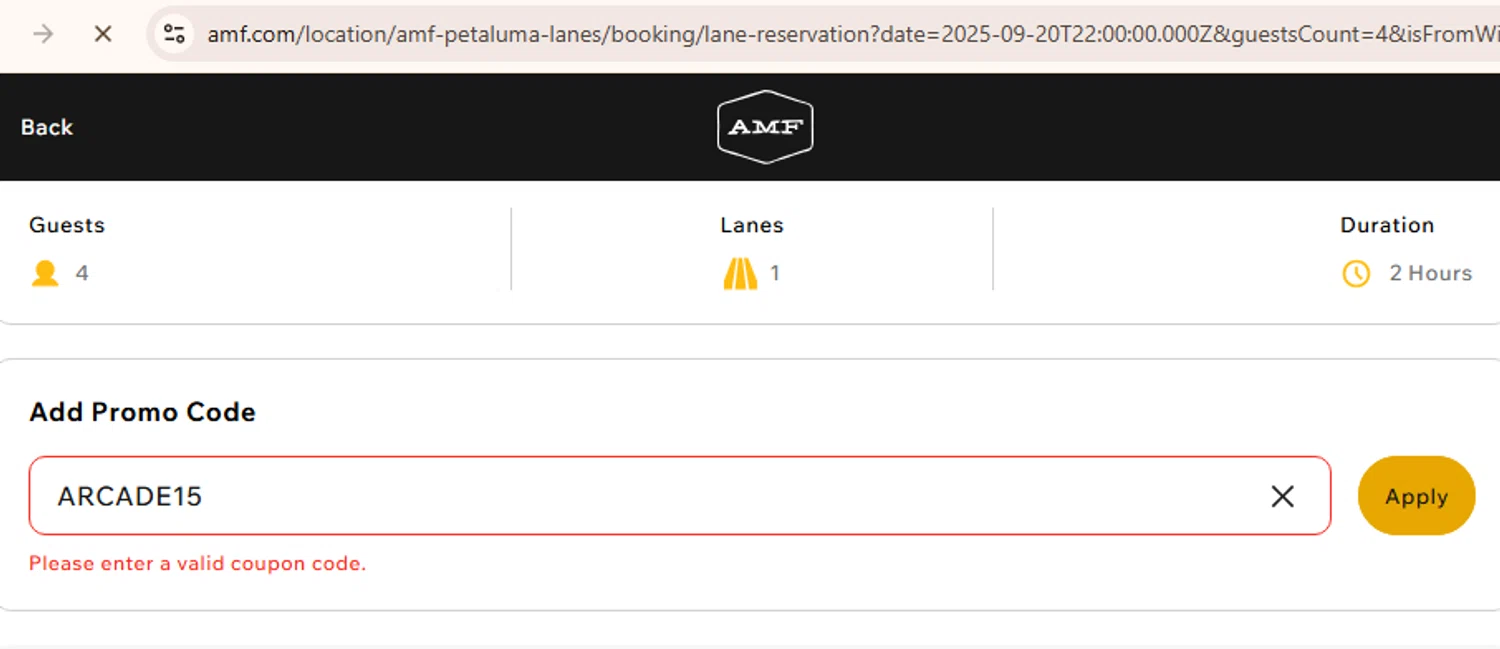The image size is (1500, 649).
Task: Open site information icon in address bar
Action: 174,34
